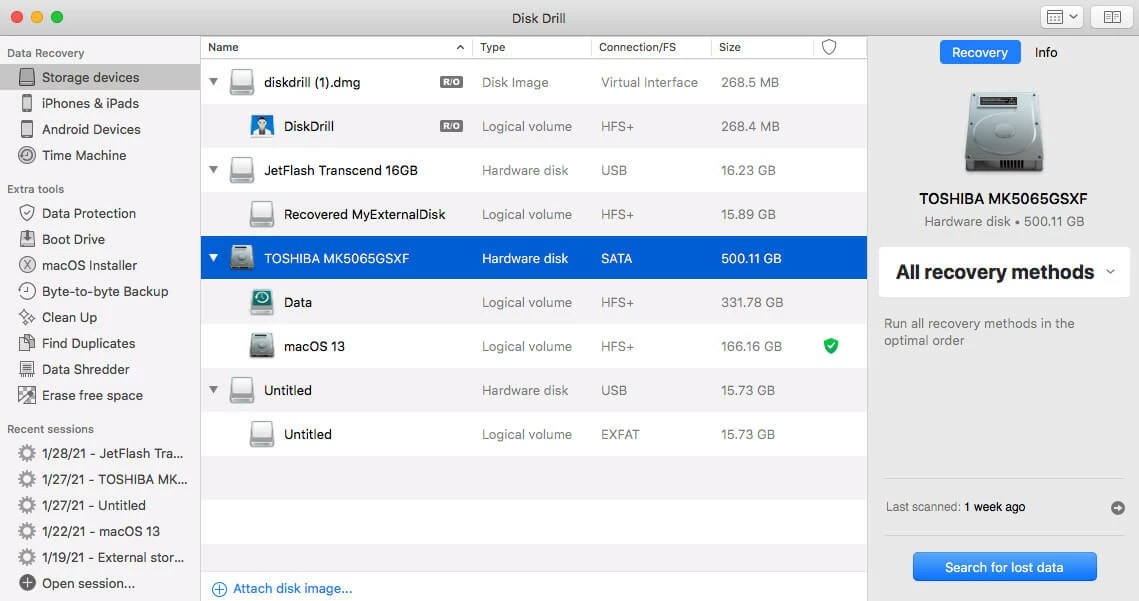Select Storage devices in sidebar

(x=100, y=77)
